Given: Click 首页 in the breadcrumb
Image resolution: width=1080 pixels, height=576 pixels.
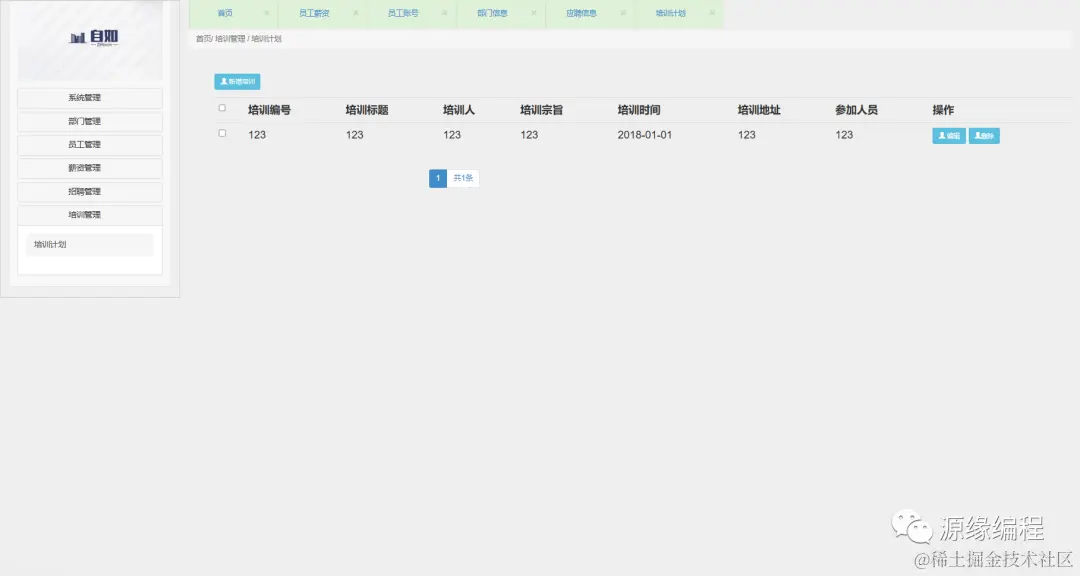Looking at the screenshot, I should (203, 39).
